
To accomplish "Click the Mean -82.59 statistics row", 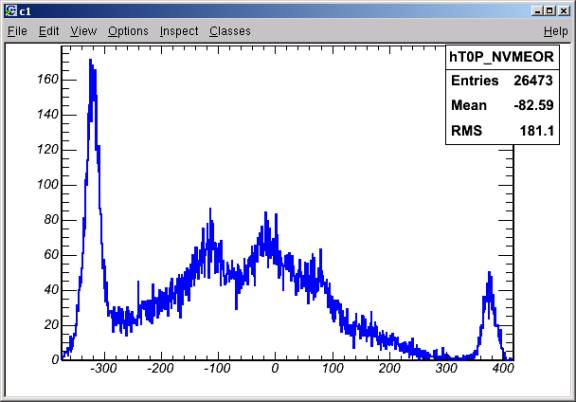I will click(502, 105).
